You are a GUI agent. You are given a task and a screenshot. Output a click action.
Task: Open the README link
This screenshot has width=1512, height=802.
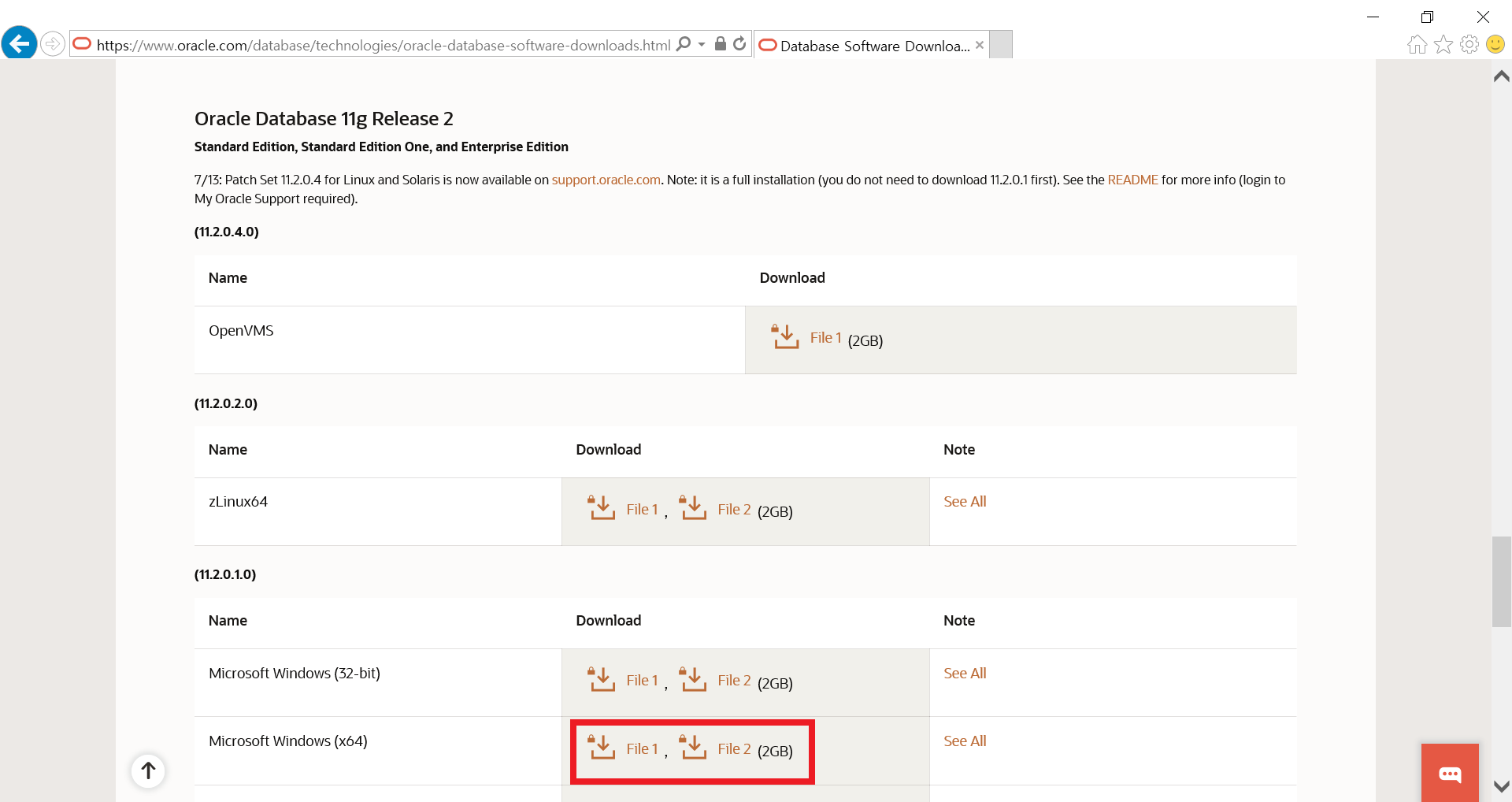point(1132,180)
